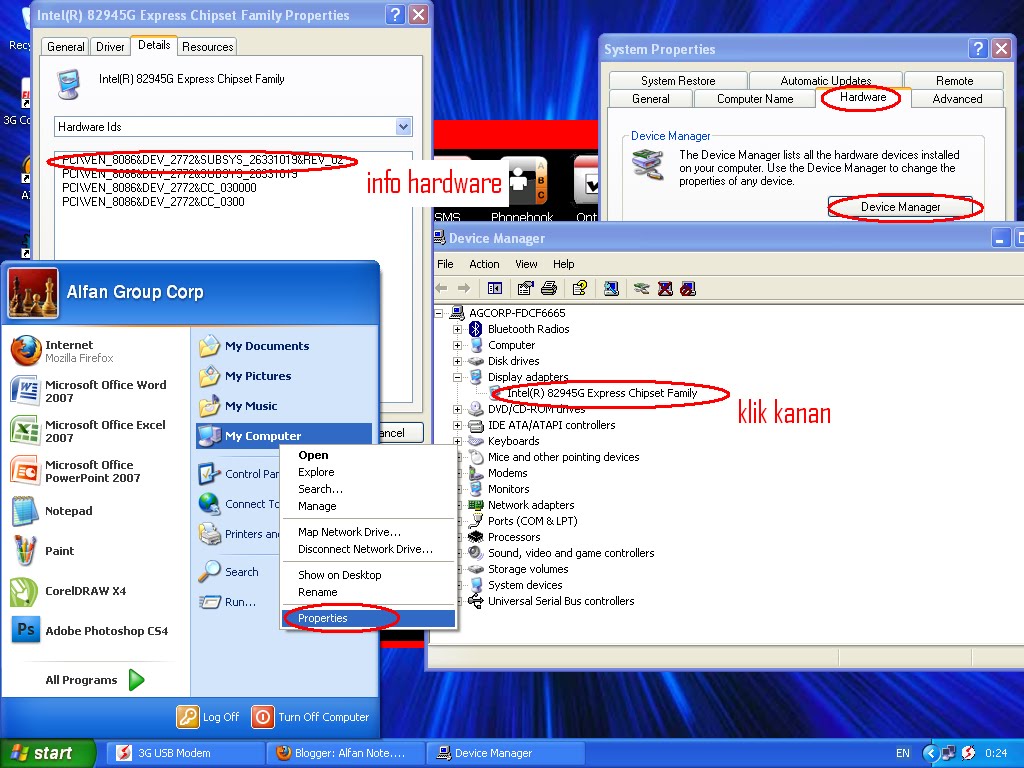Collapse the Display adapters node
Viewport: 1024px width, 768px height.
(x=457, y=377)
